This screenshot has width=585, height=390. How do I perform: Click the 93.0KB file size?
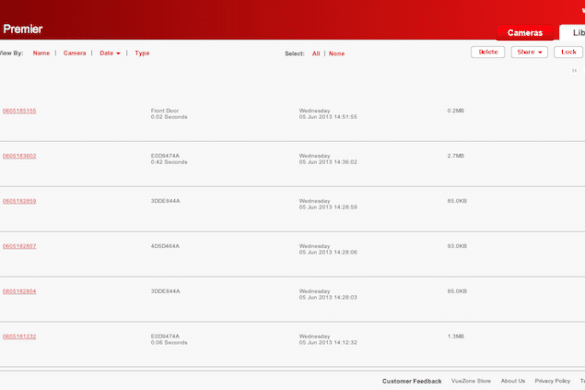click(457, 246)
